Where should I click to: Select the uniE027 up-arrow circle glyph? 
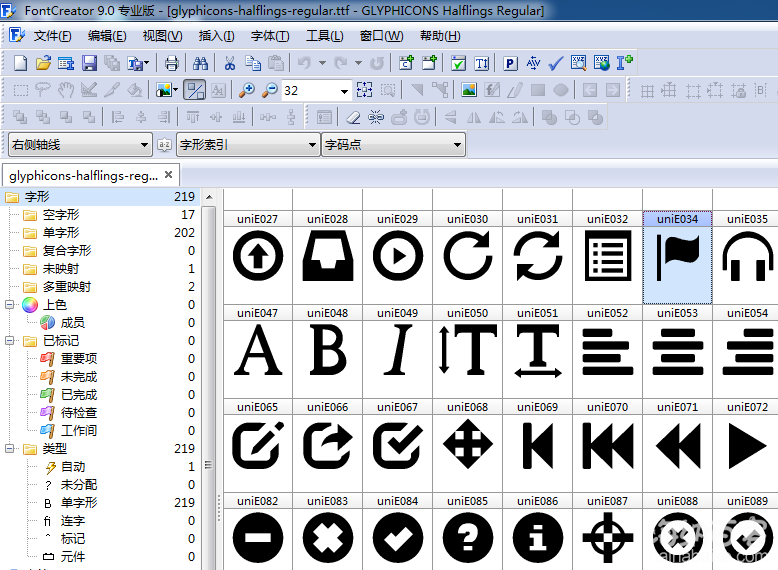point(258,257)
